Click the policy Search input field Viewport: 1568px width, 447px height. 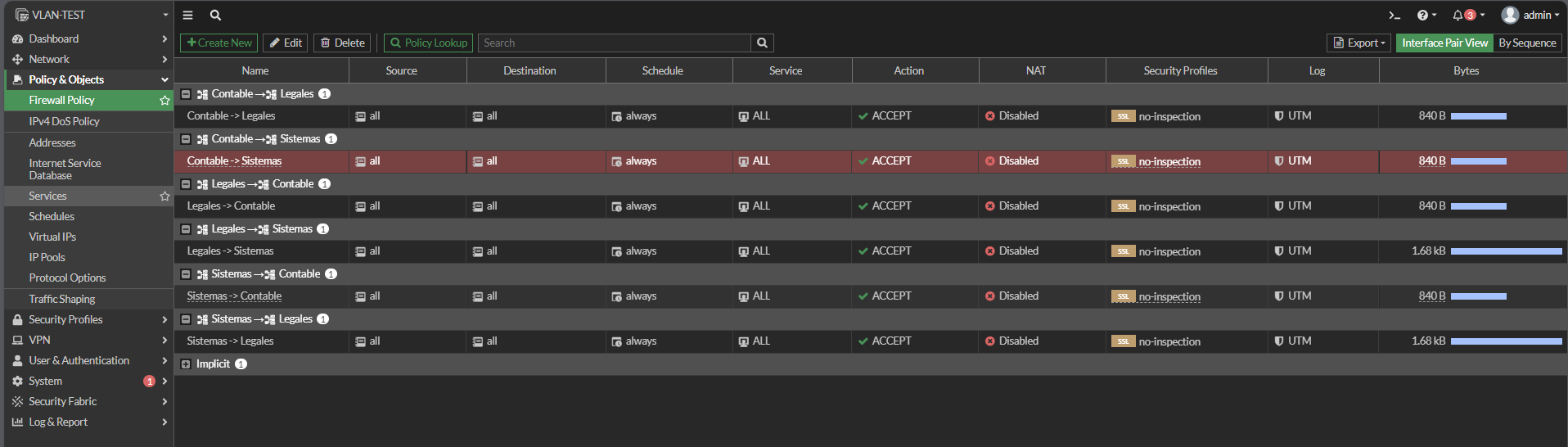click(614, 43)
